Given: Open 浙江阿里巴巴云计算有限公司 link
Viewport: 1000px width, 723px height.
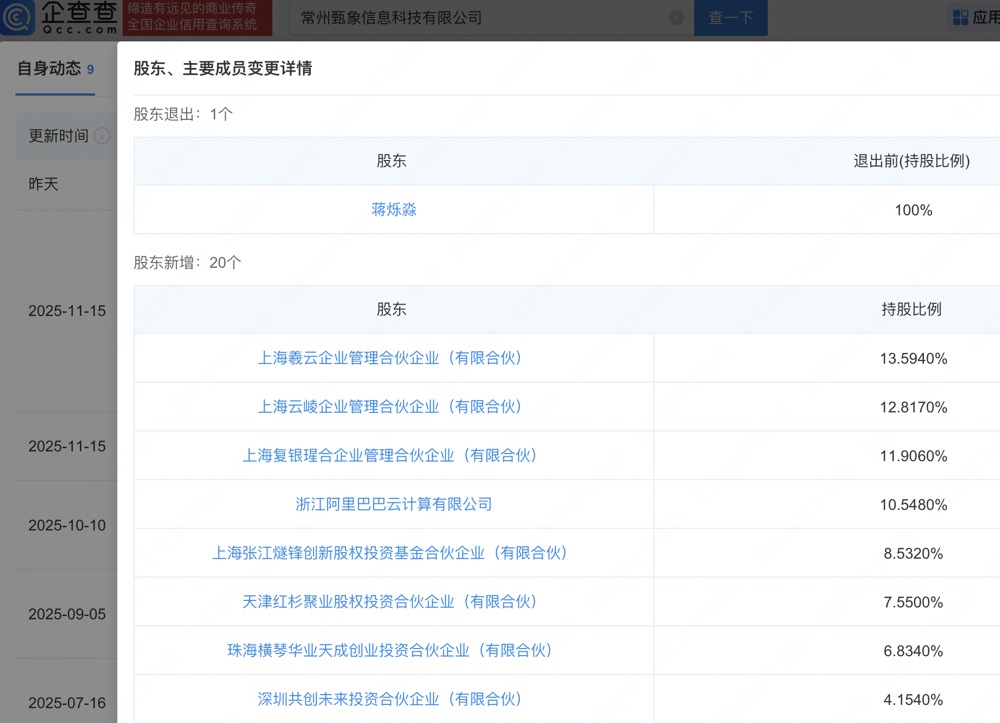Looking at the screenshot, I should [394, 505].
